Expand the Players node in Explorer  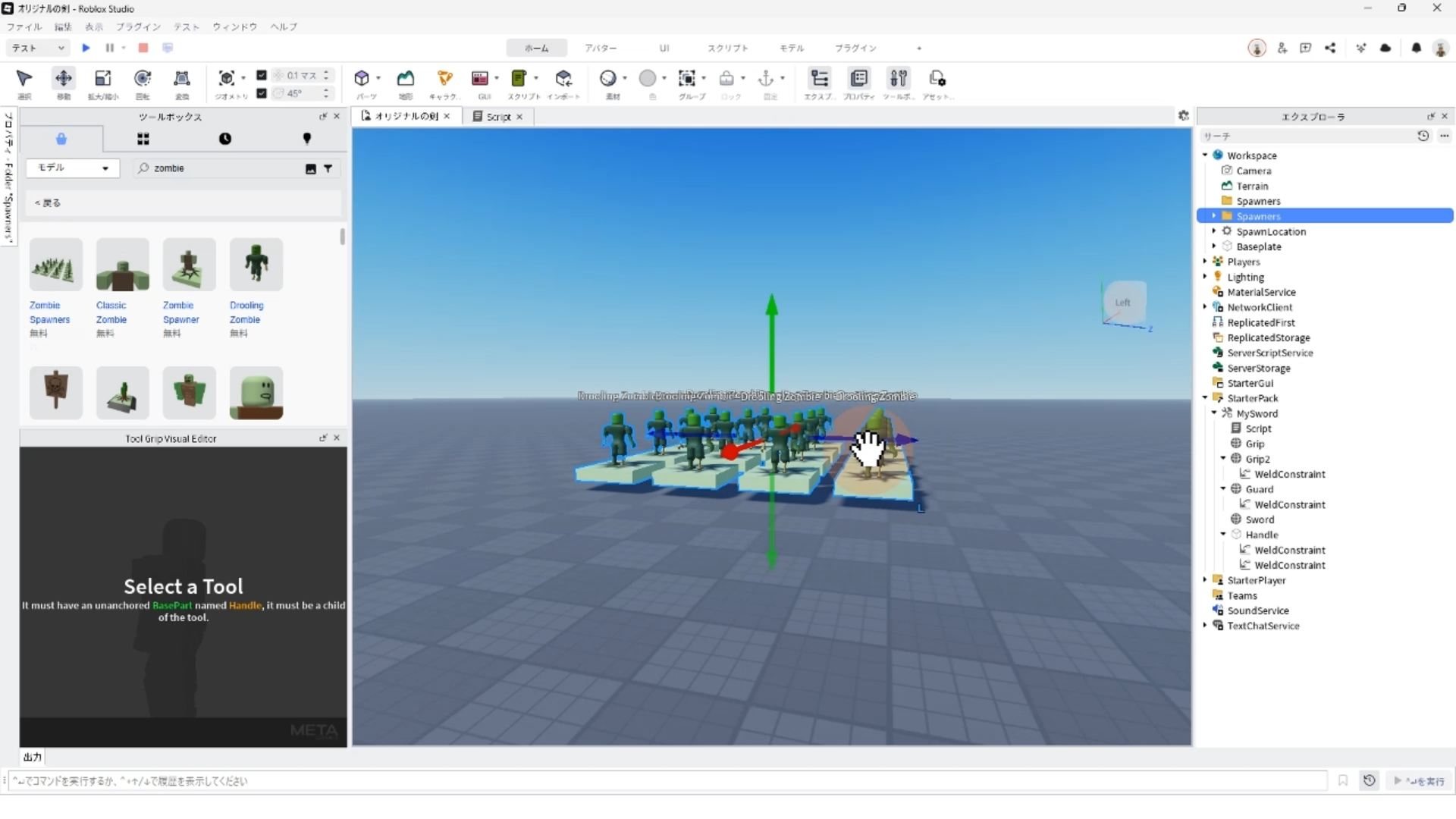[1205, 262]
